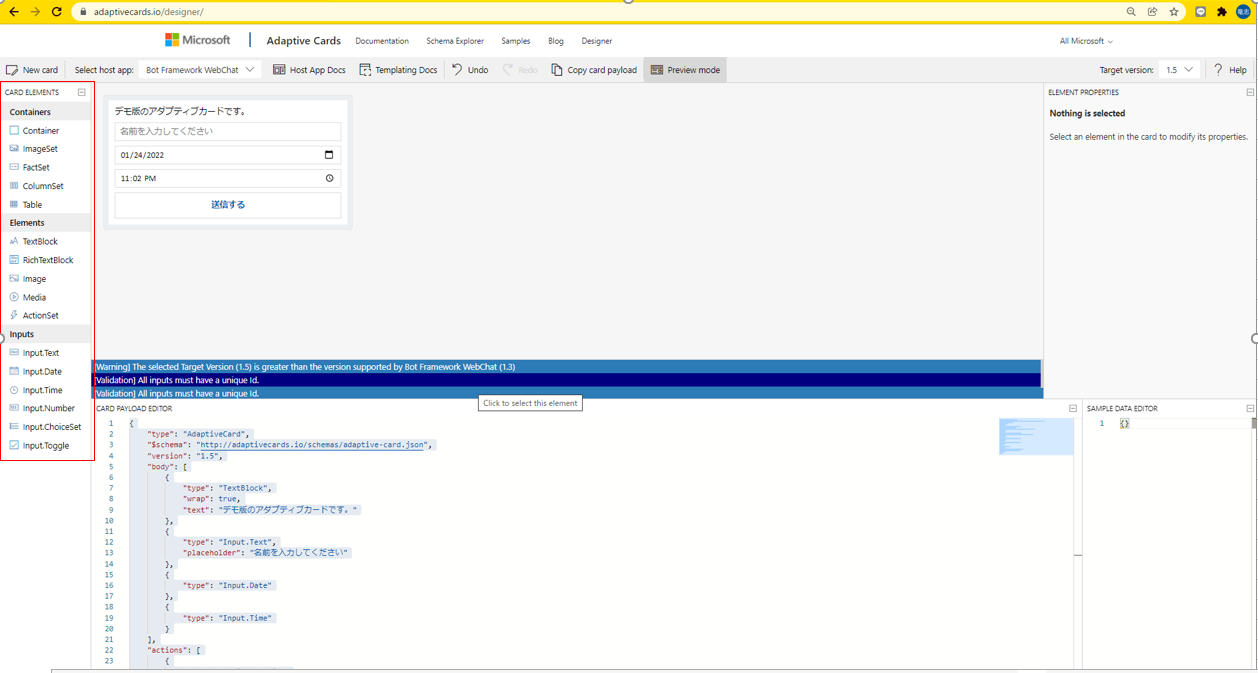Click the Undo button
The image size is (1258, 673).
469,70
